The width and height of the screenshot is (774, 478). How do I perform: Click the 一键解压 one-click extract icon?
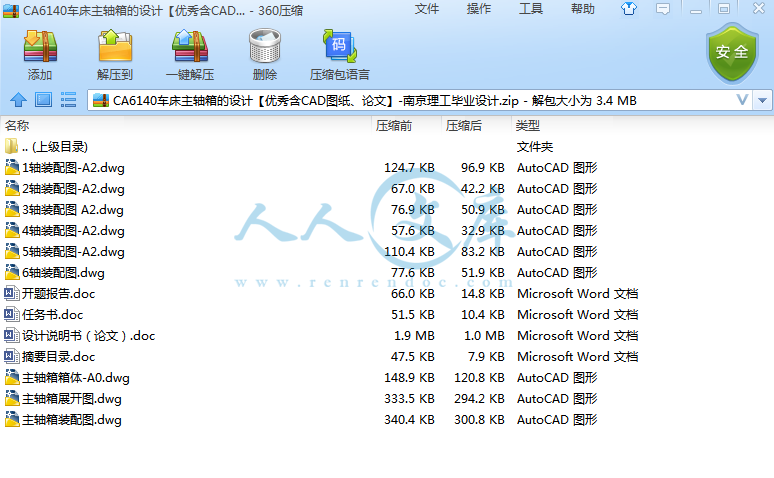click(x=190, y=46)
